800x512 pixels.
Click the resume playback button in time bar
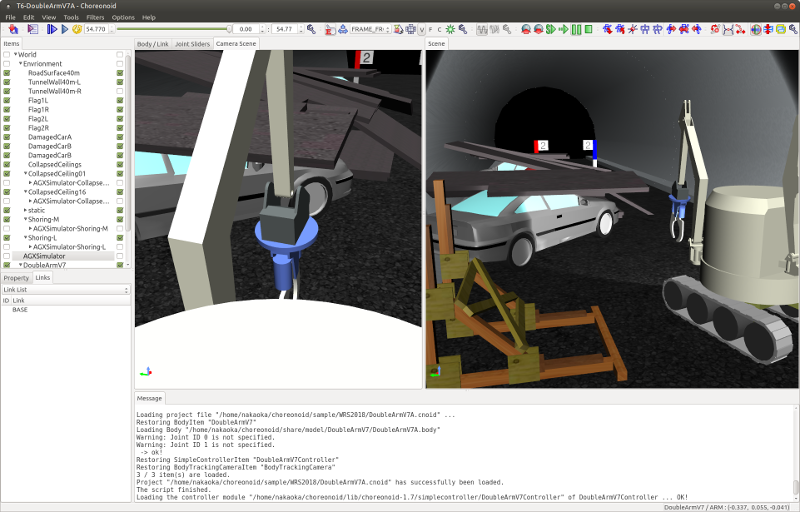point(64,29)
